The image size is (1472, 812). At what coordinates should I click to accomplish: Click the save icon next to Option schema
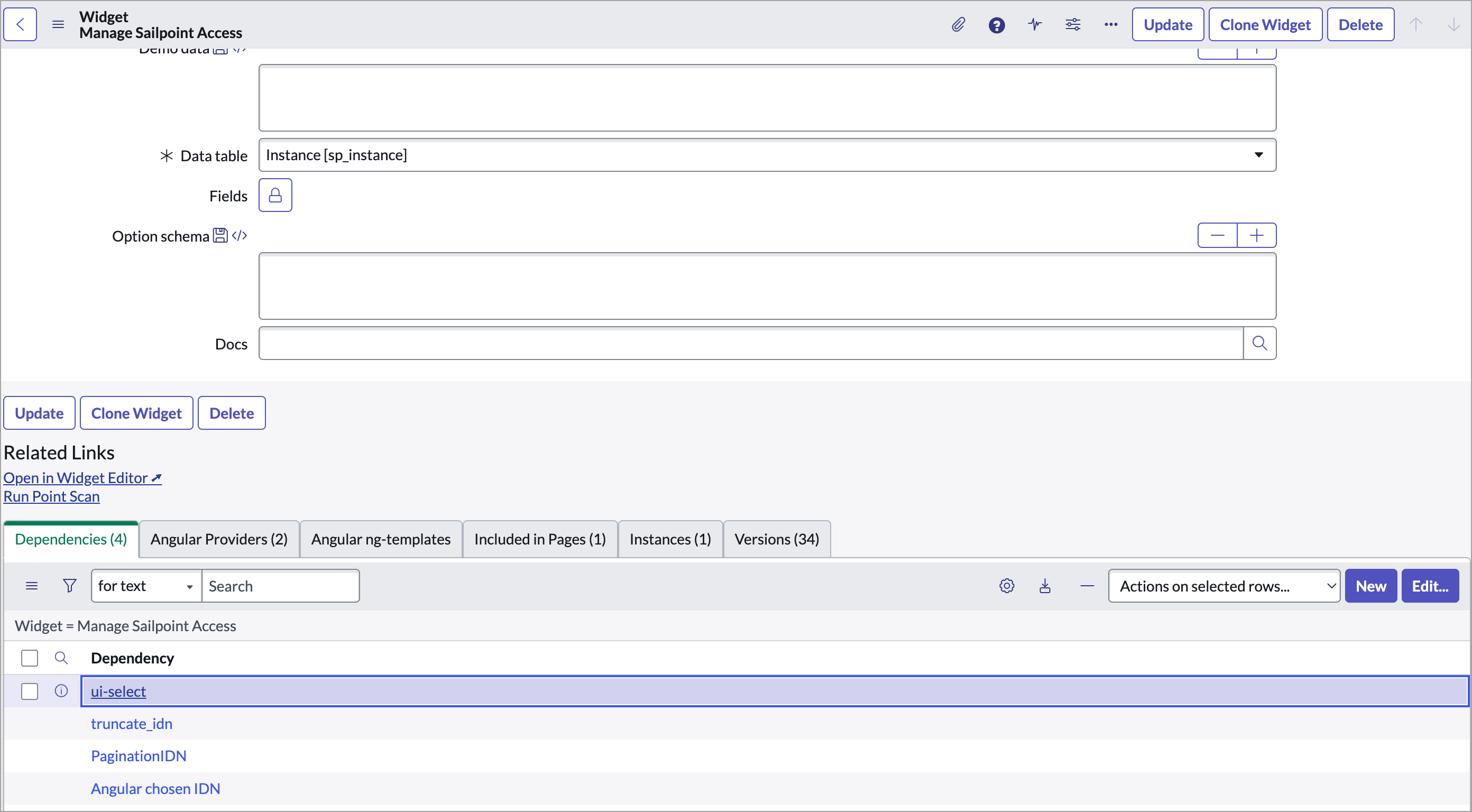pos(220,235)
